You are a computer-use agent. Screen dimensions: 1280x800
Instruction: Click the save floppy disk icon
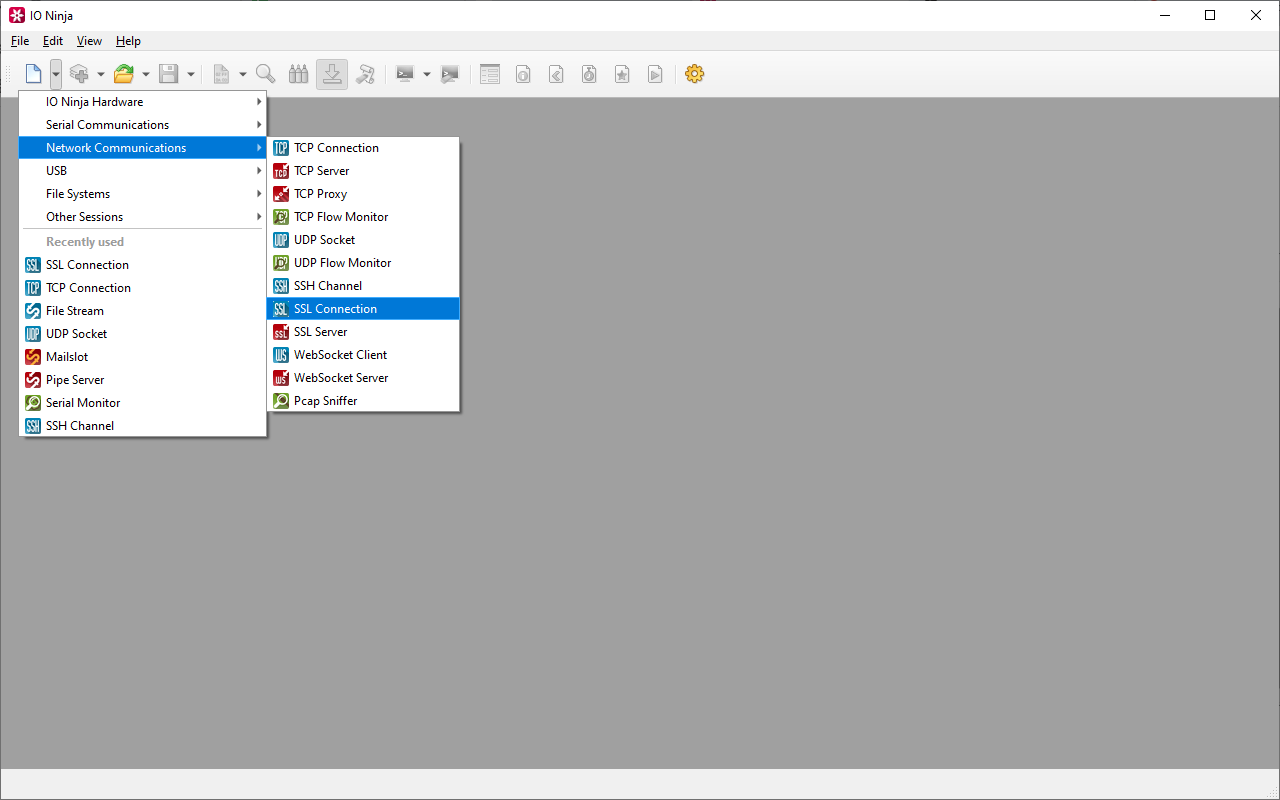[169, 74]
